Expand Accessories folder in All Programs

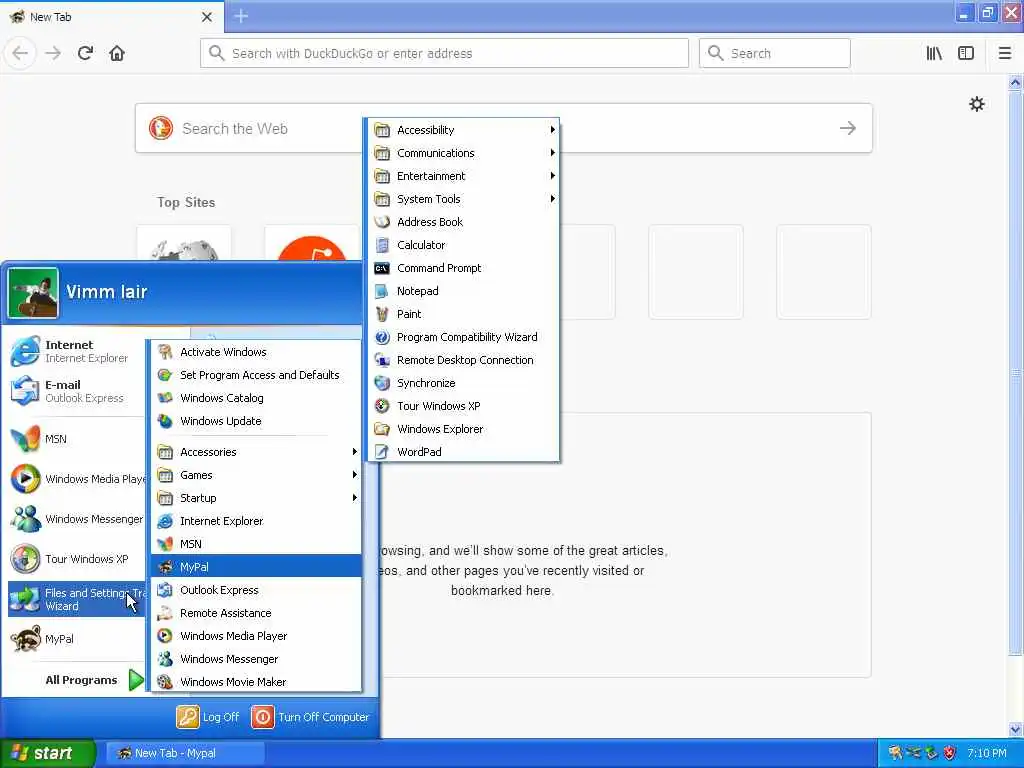point(256,452)
